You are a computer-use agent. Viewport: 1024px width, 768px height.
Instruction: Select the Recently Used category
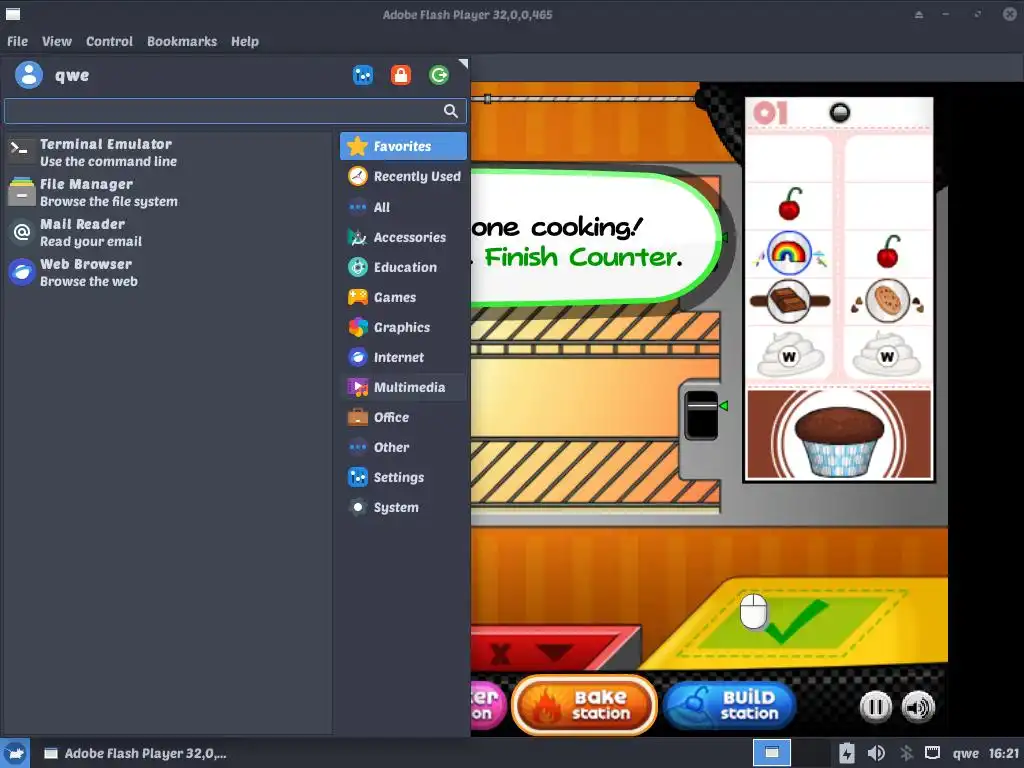pos(403,176)
